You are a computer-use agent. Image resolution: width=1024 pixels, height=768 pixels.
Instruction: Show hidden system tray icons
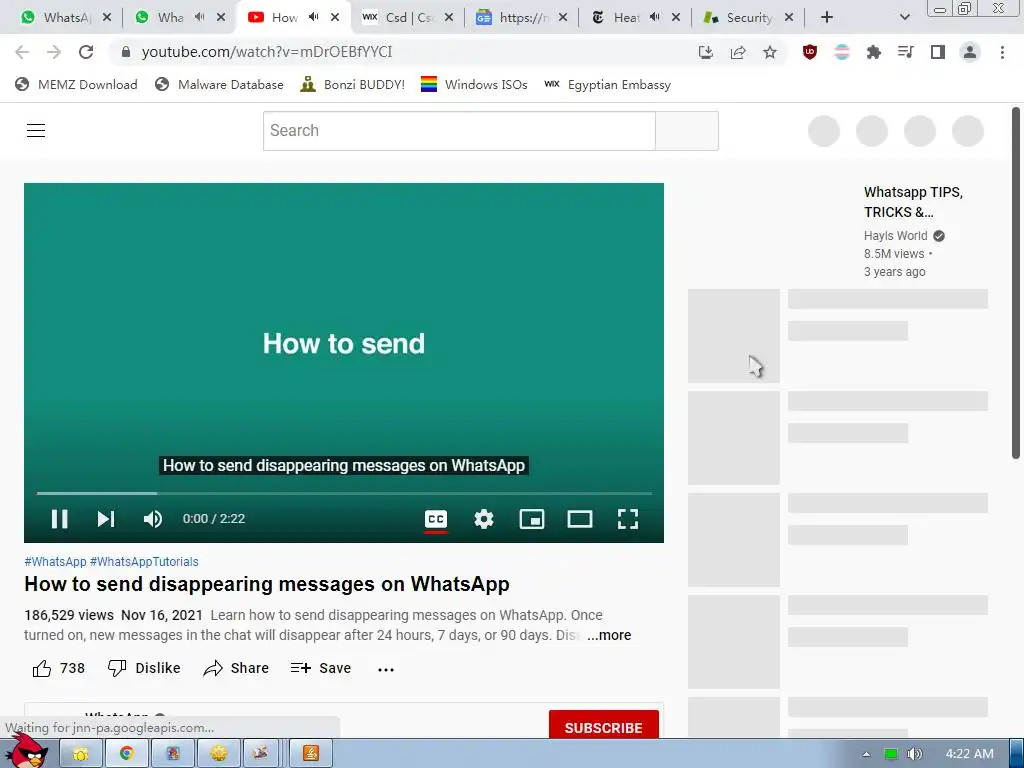coord(866,754)
